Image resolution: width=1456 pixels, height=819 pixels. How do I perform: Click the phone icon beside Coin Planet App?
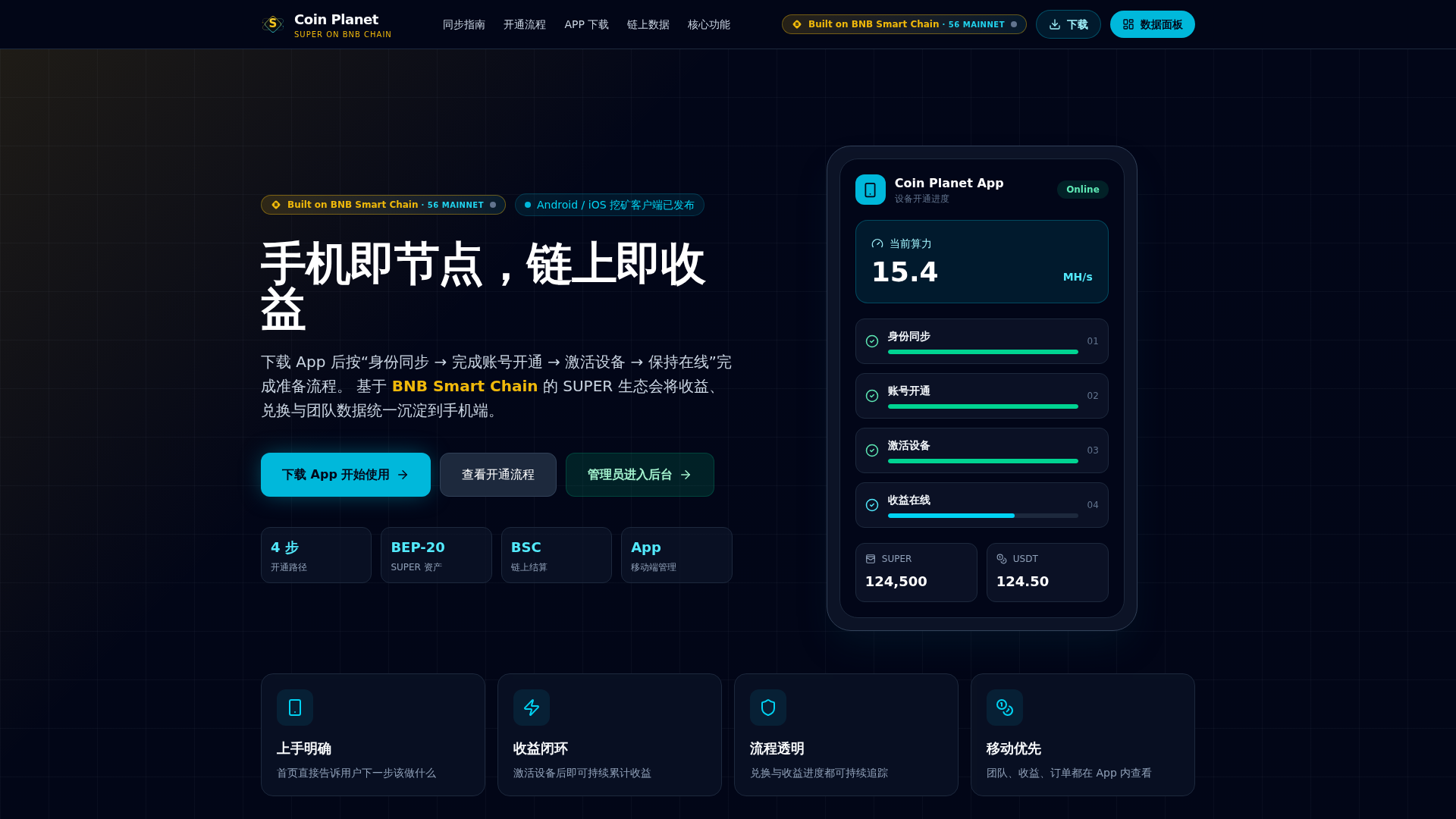(x=871, y=190)
